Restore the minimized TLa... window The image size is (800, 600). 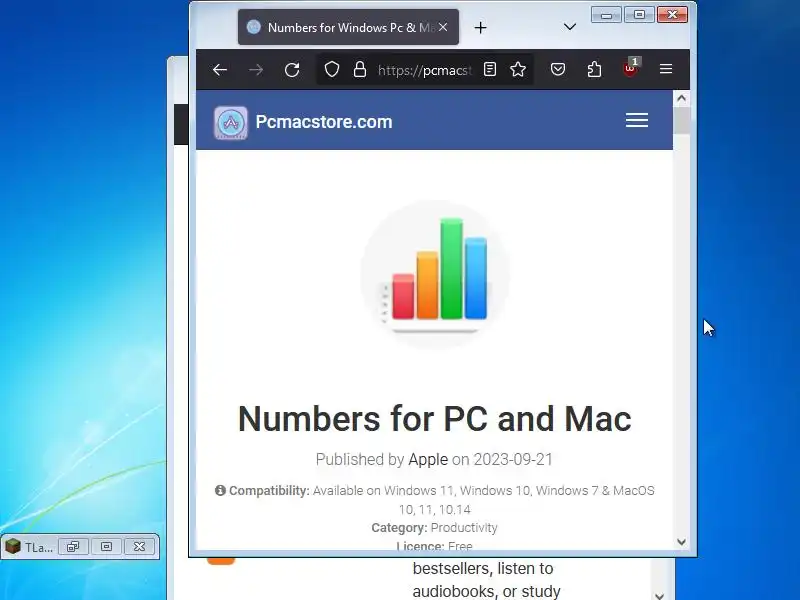(x=73, y=547)
